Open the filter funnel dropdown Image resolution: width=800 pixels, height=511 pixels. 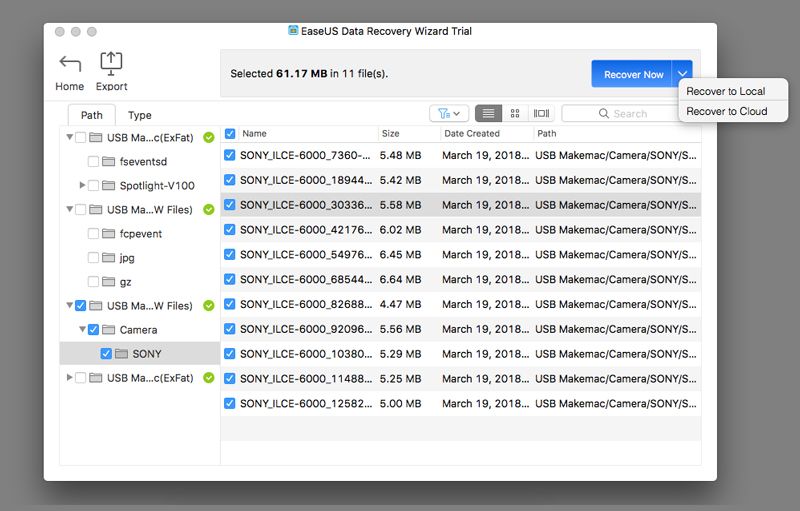tap(448, 113)
